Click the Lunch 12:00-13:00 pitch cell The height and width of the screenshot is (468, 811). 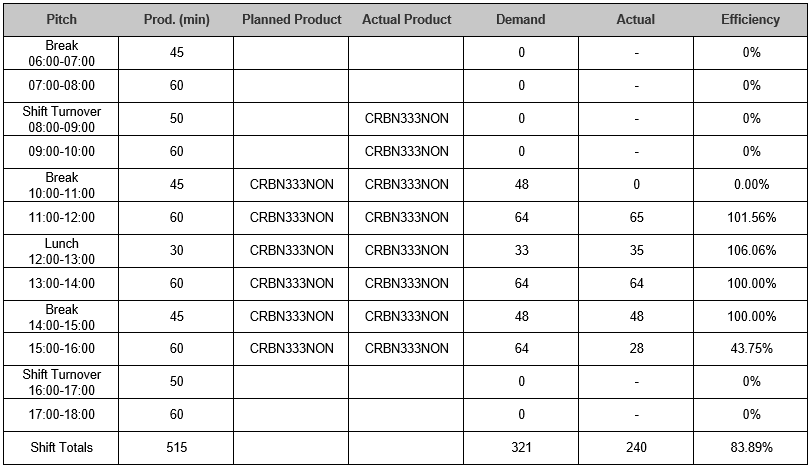[61, 251]
